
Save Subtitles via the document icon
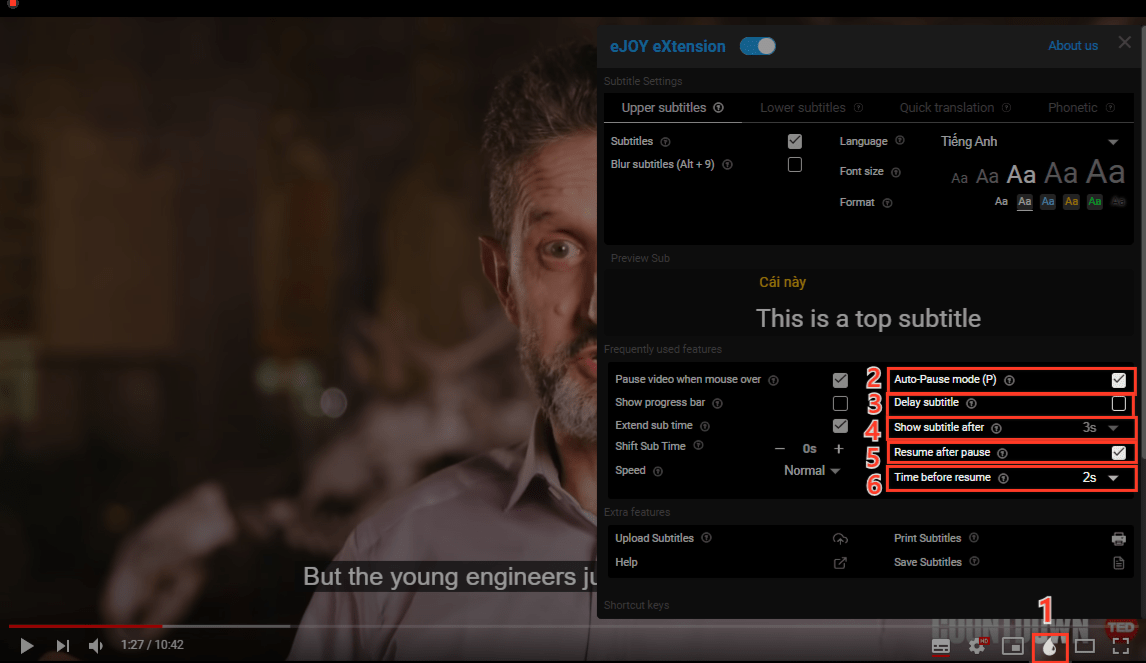pos(1119,562)
